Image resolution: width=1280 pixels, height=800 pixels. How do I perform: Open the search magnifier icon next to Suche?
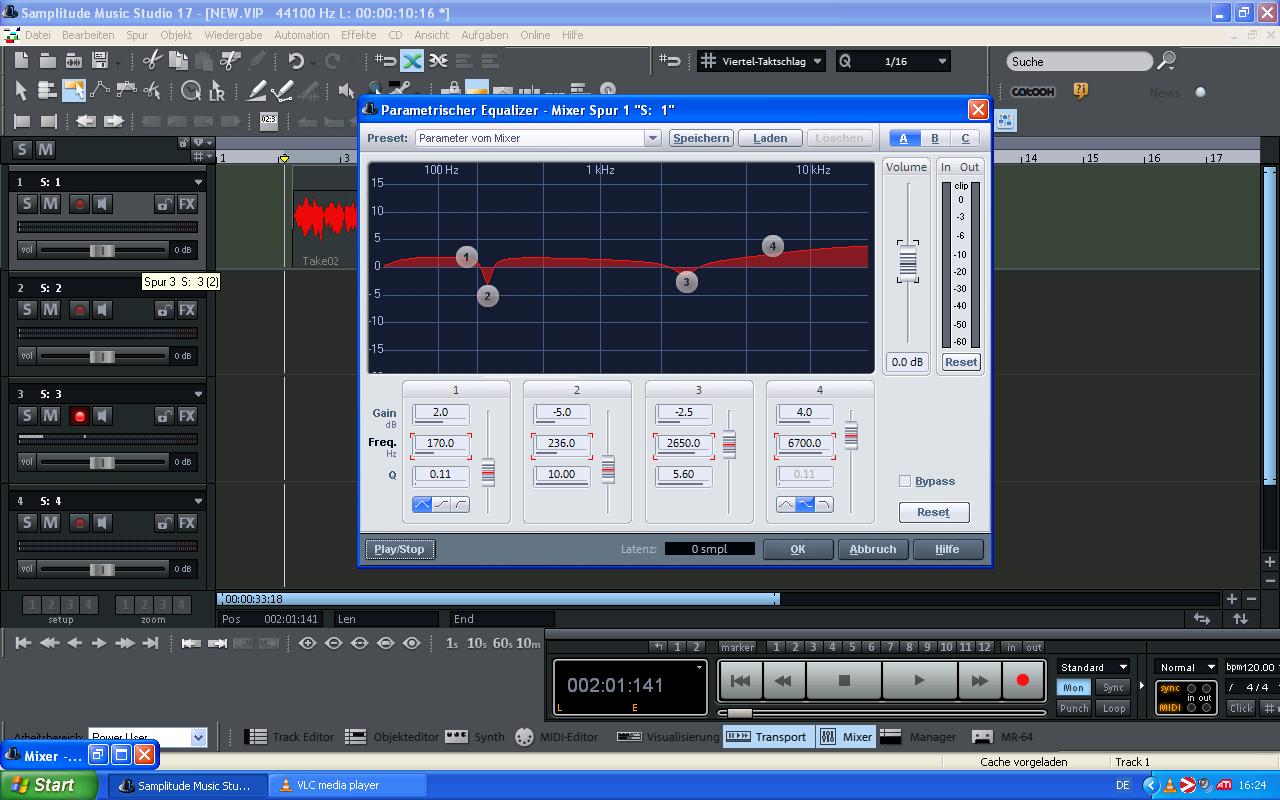click(x=1166, y=61)
